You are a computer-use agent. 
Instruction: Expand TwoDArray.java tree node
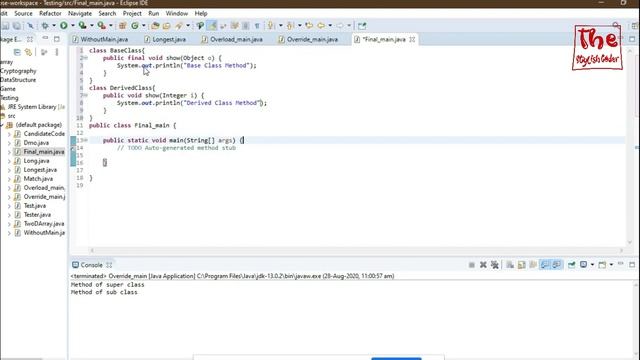(9, 224)
